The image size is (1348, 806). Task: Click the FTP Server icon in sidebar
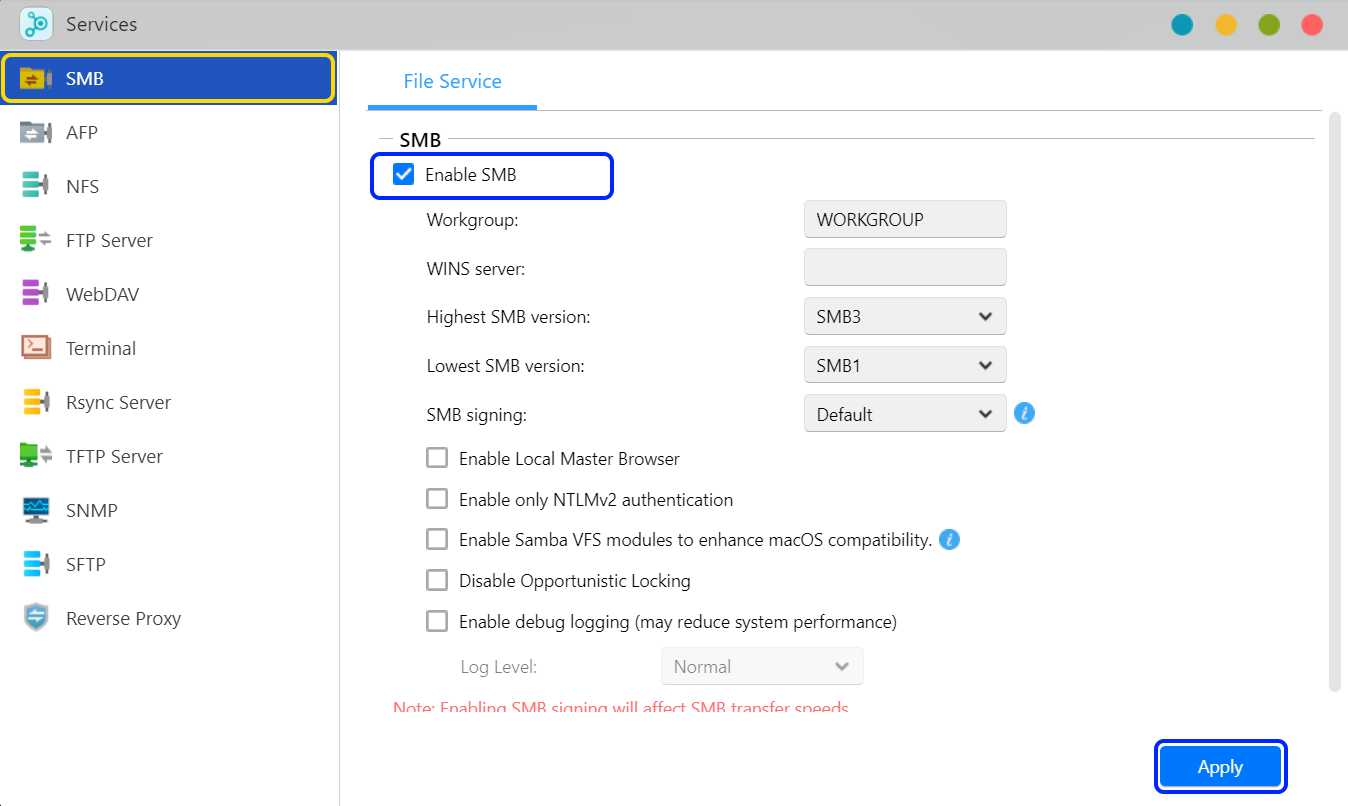[x=36, y=241]
